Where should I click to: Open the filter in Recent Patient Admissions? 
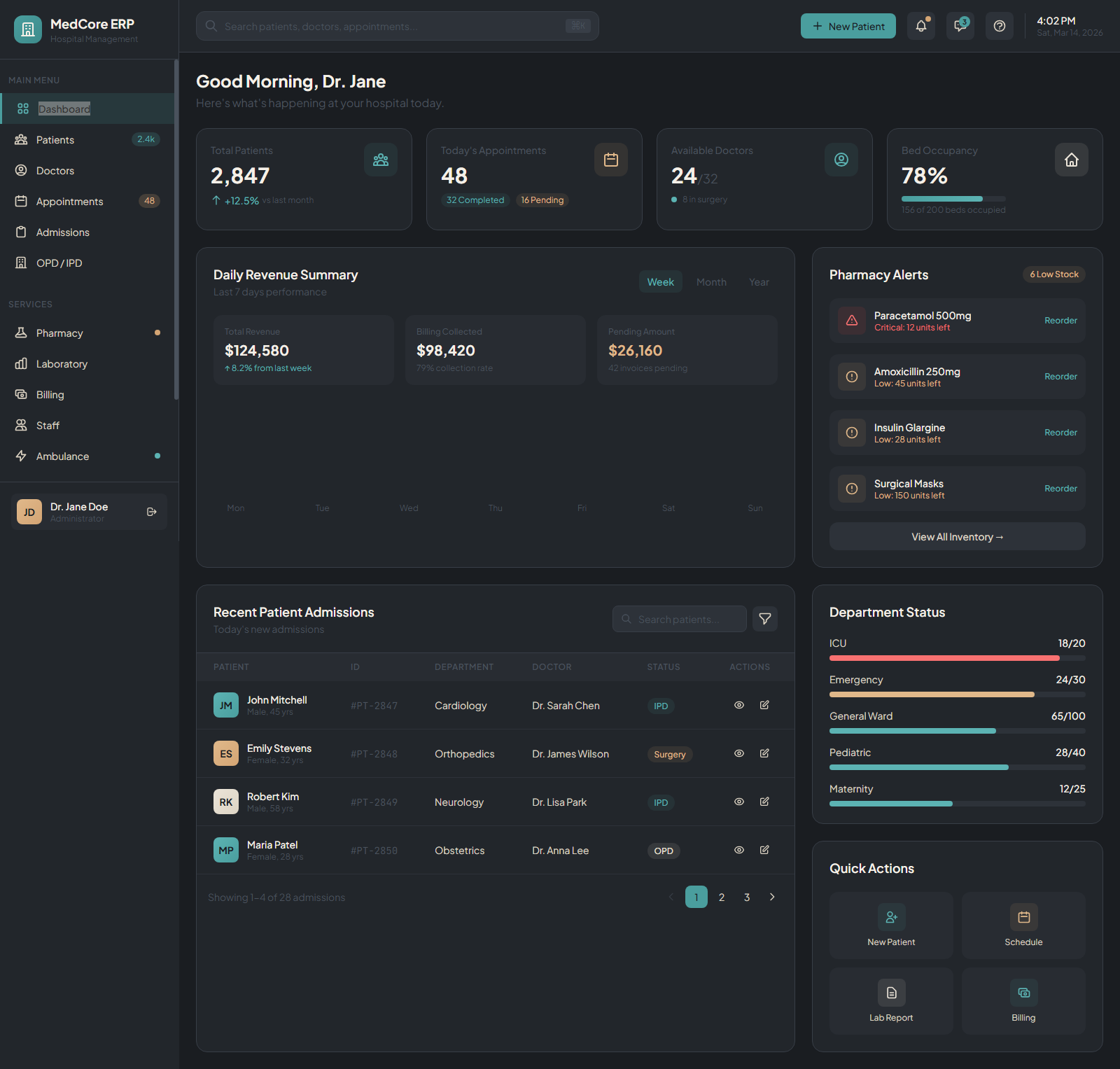coord(764,618)
